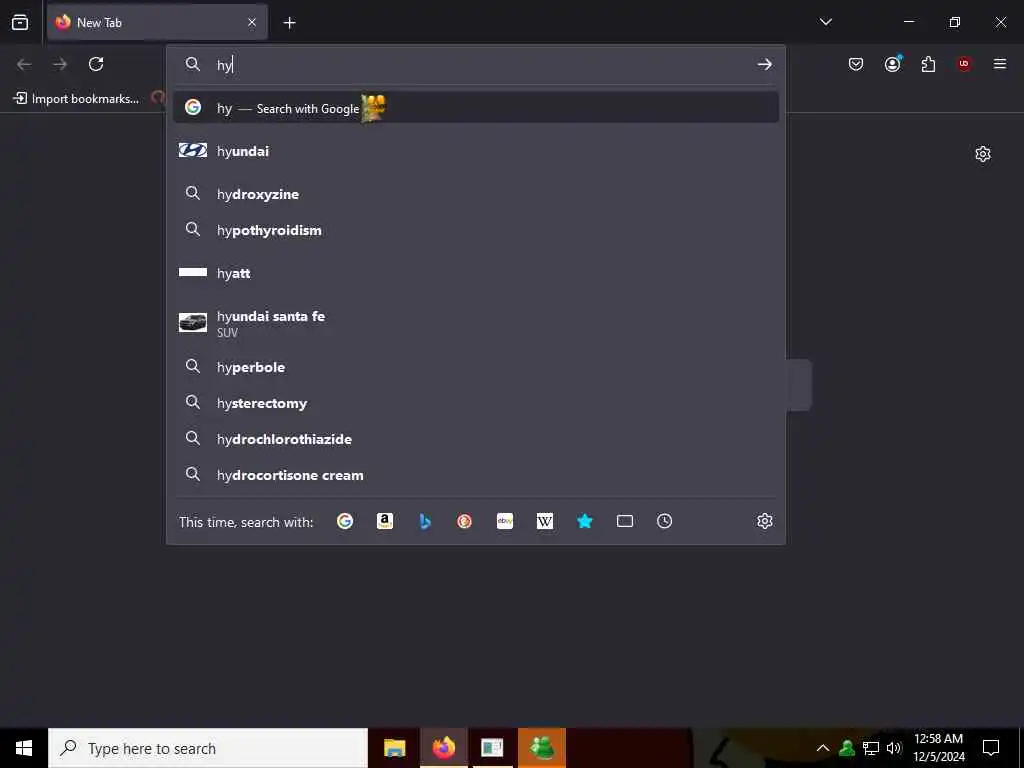Open the list all tabs chevron
The height and width of the screenshot is (768, 1024).
825,22
